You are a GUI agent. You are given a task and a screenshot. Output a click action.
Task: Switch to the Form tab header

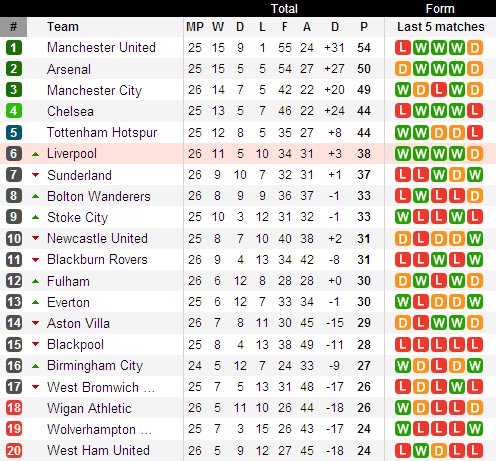(x=440, y=8)
